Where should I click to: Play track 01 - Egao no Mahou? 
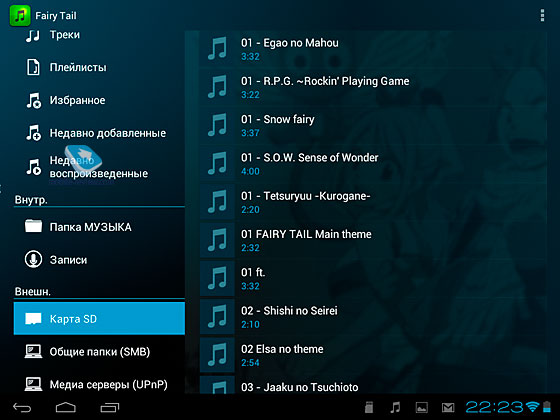click(373, 49)
